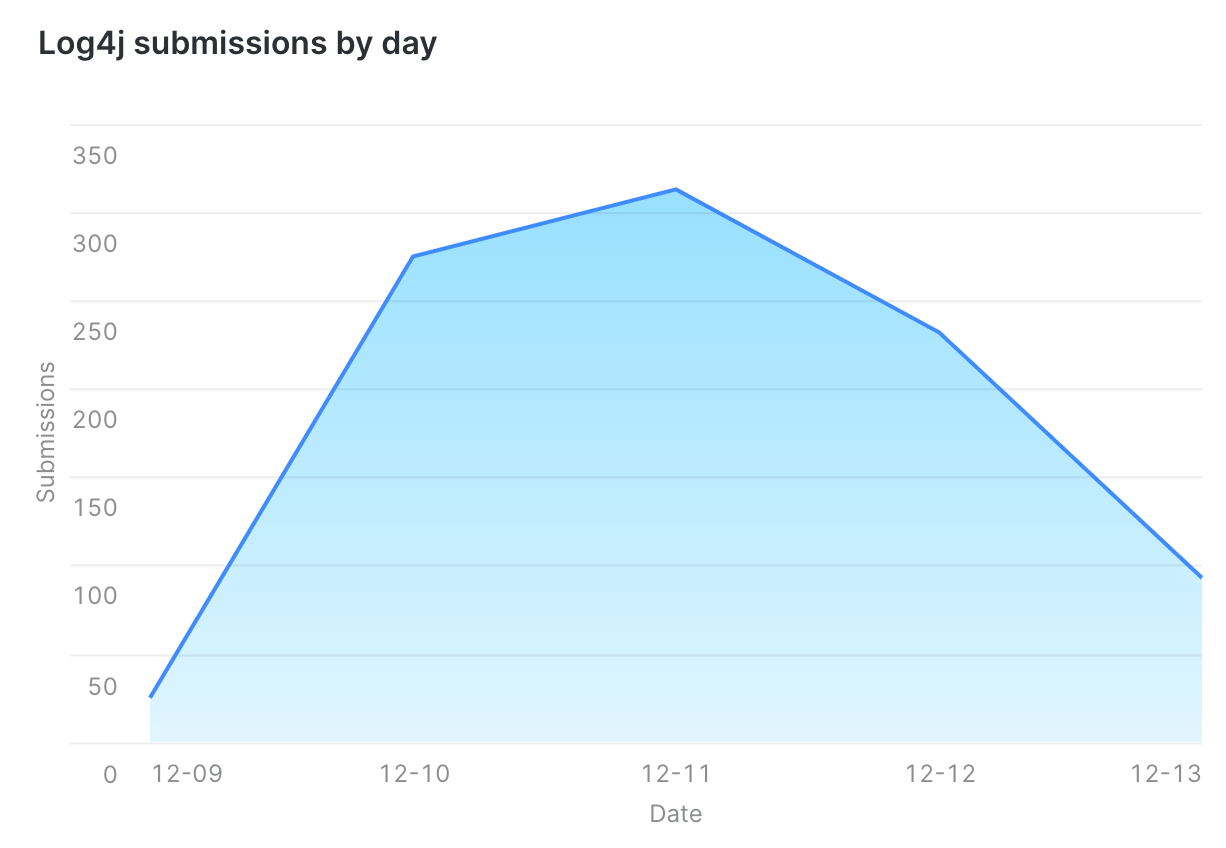Click the Date x-axis label
This screenshot has height=848, width=1226.
[x=675, y=814]
